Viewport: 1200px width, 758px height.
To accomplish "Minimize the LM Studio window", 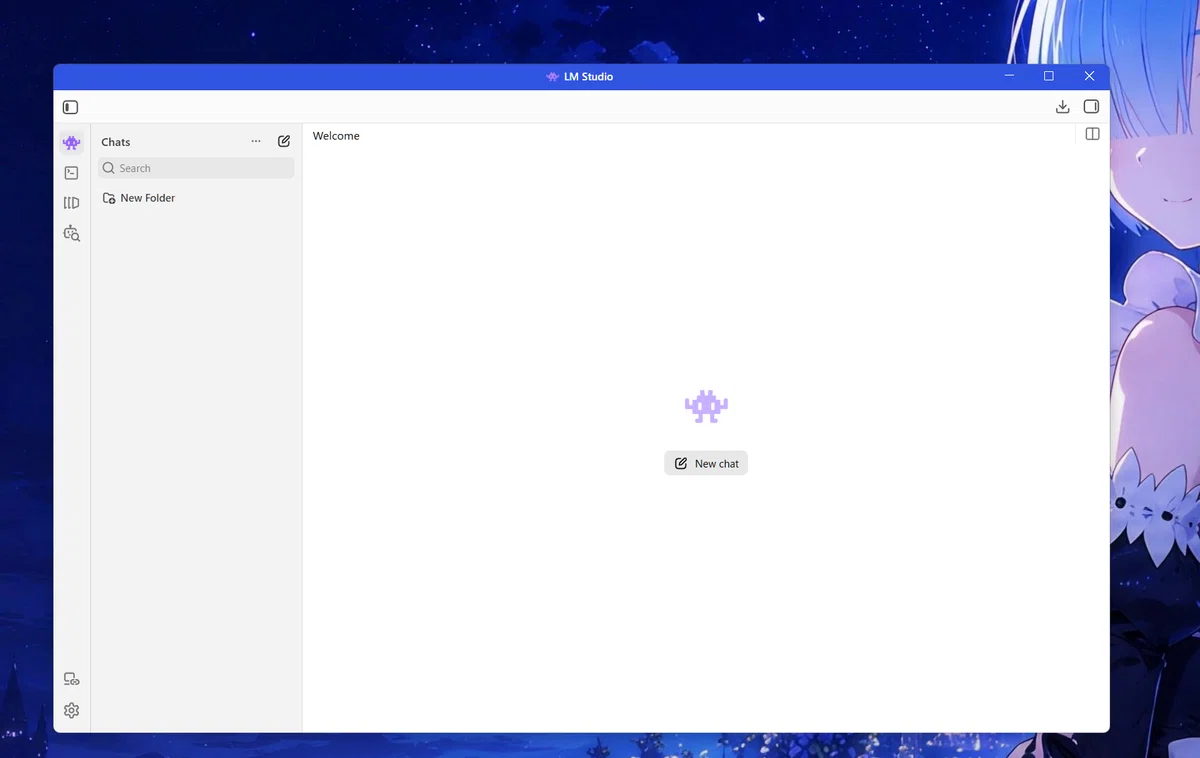I will pyautogui.click(x=1009, y=76).
